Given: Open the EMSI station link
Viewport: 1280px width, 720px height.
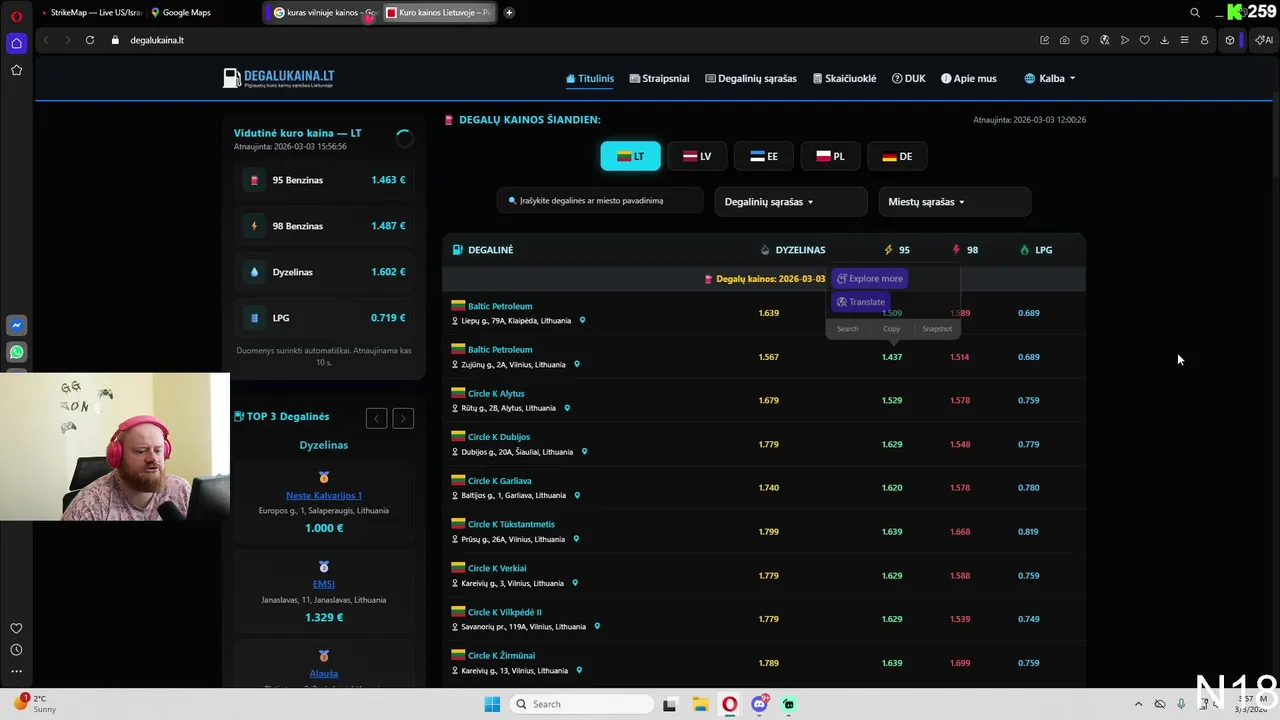Looking at the screenshot, I should coord(324,584).
